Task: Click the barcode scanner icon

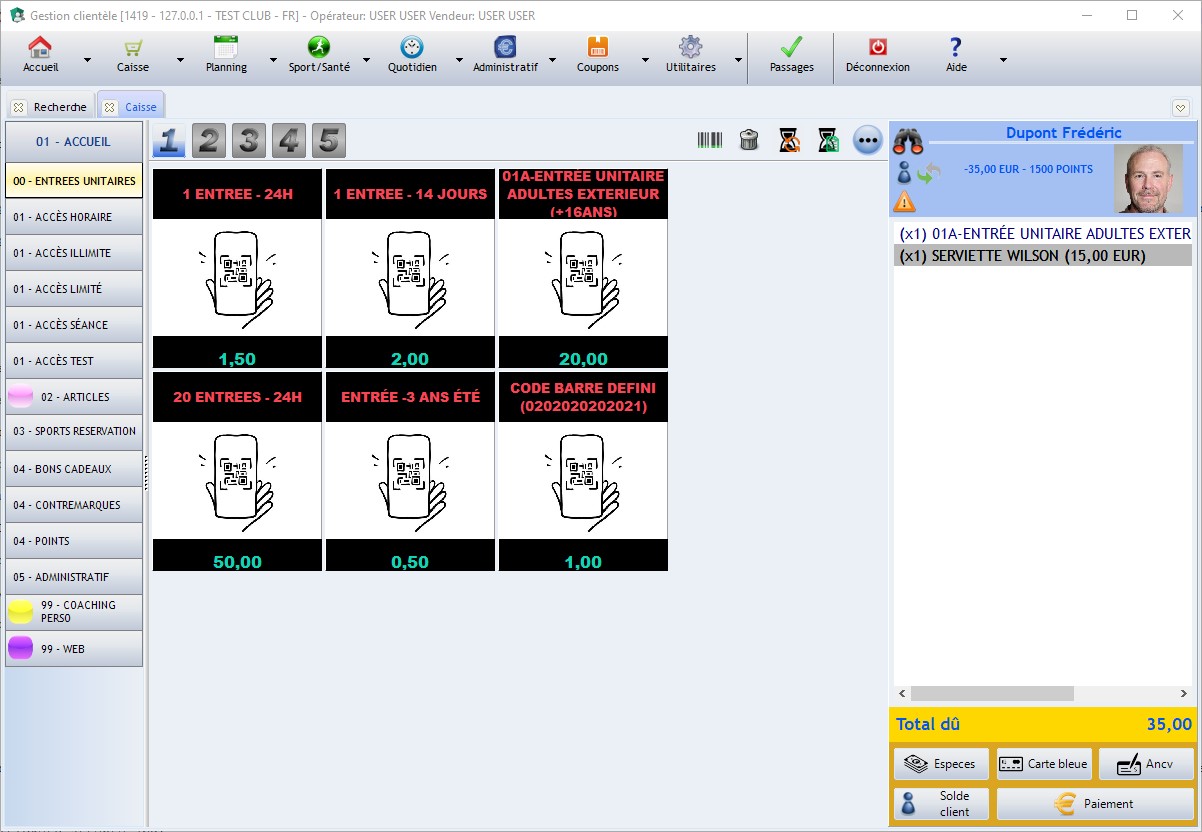Action: [x=709, y=141]
